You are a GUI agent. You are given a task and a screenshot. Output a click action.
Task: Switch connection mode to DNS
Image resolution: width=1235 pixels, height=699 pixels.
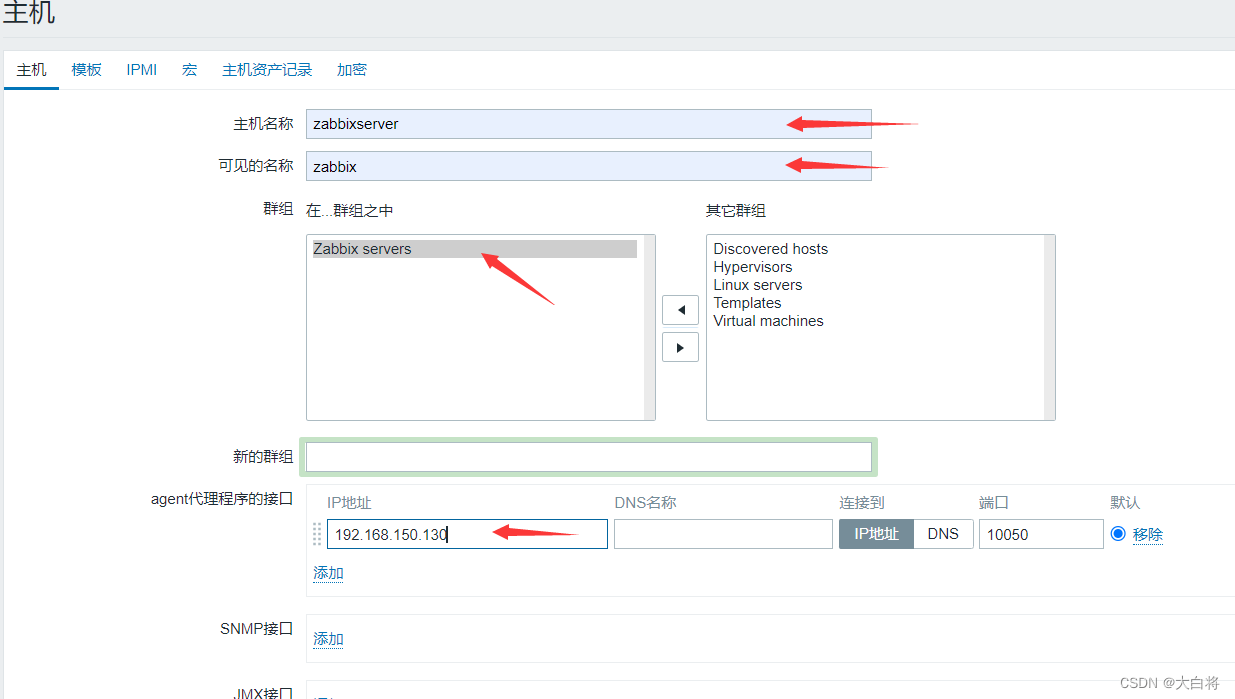[x=943, y=534]
